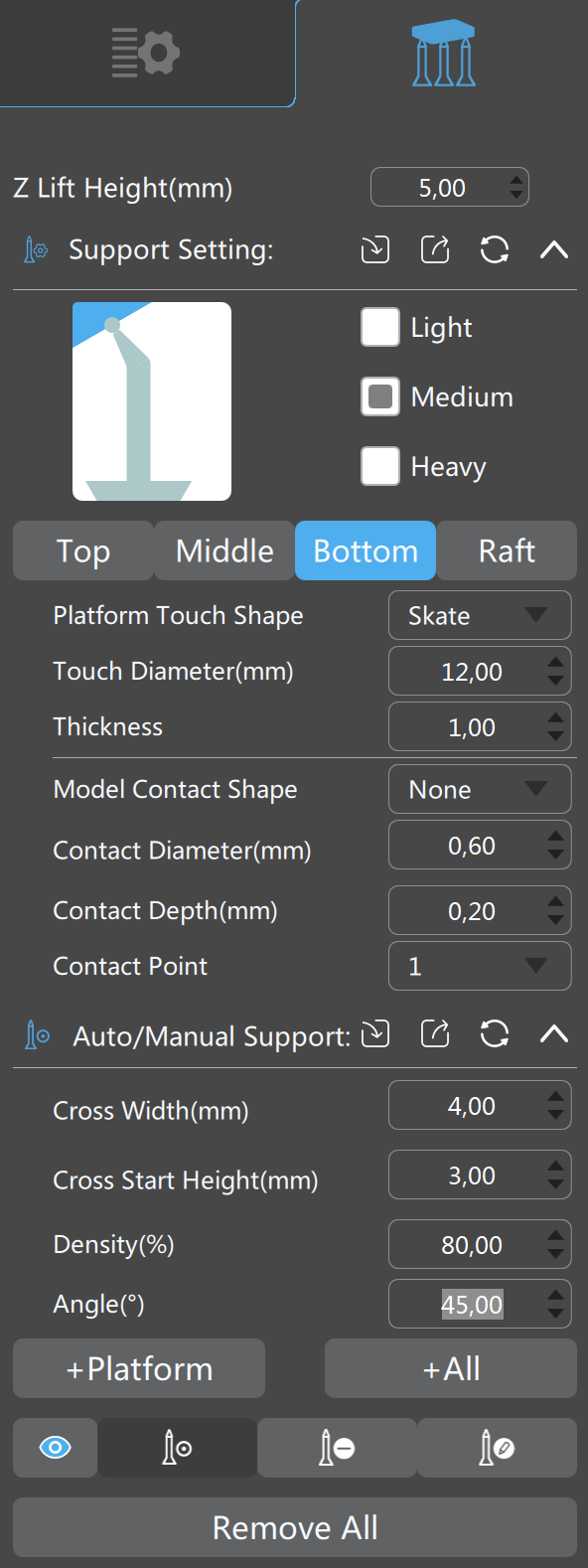The image size is (588, 1568).
Task: Open Model Contact Shape dropdown
Action: [480, 789]
